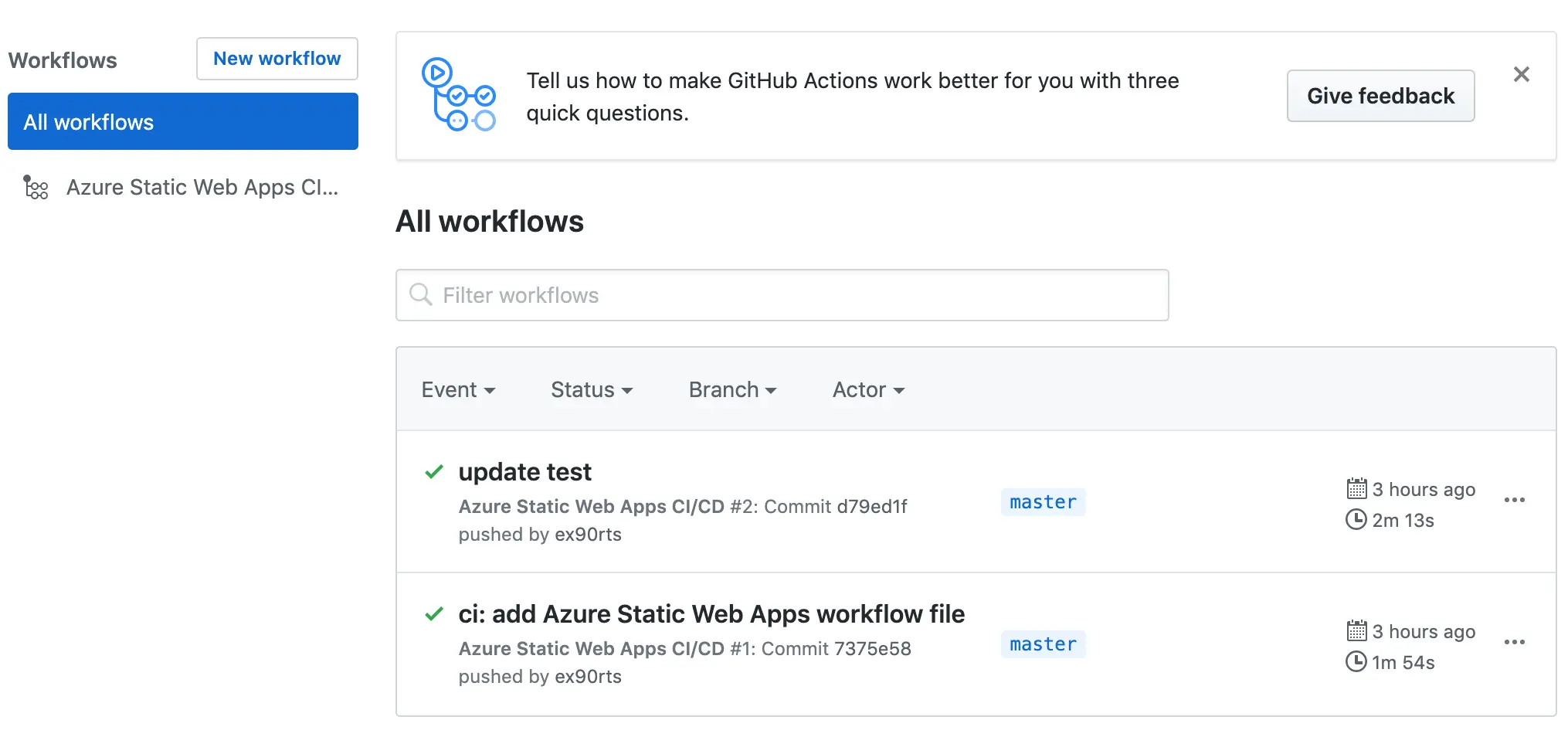Click the Give feedback button
The width and height of the screenshot is (1568, 737).
(x=1380, y=96)
